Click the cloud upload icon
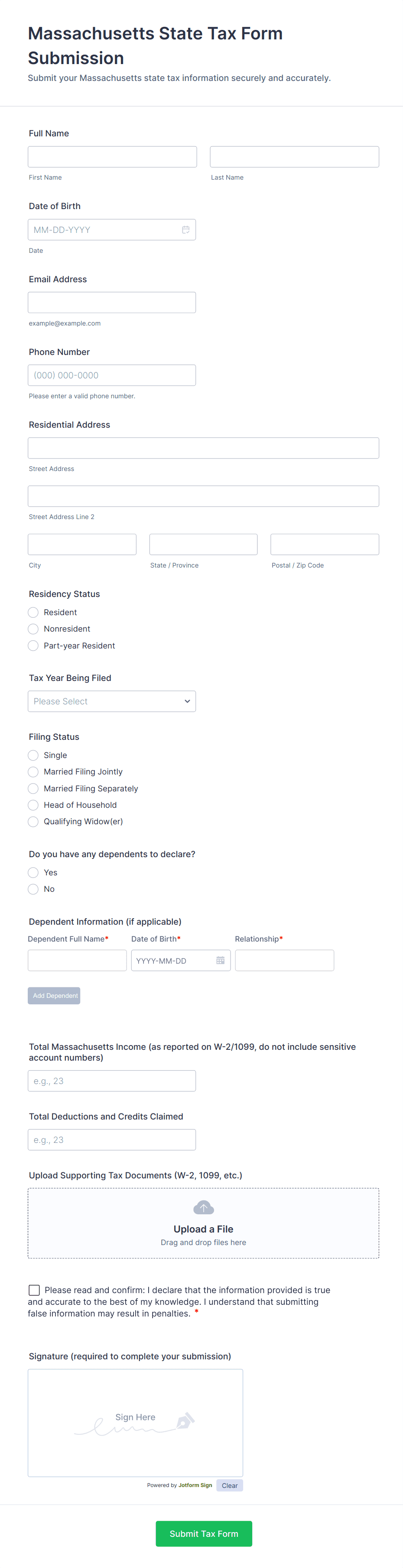403x1568 pixels. (203, 1208)
